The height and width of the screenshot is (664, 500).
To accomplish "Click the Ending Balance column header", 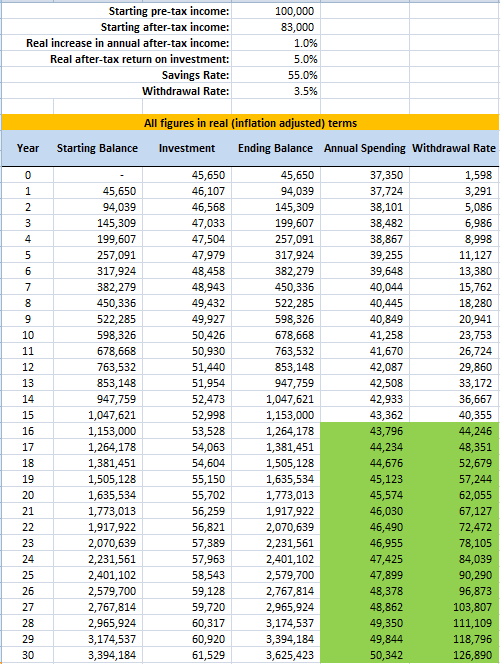I will tap(275, 148).
